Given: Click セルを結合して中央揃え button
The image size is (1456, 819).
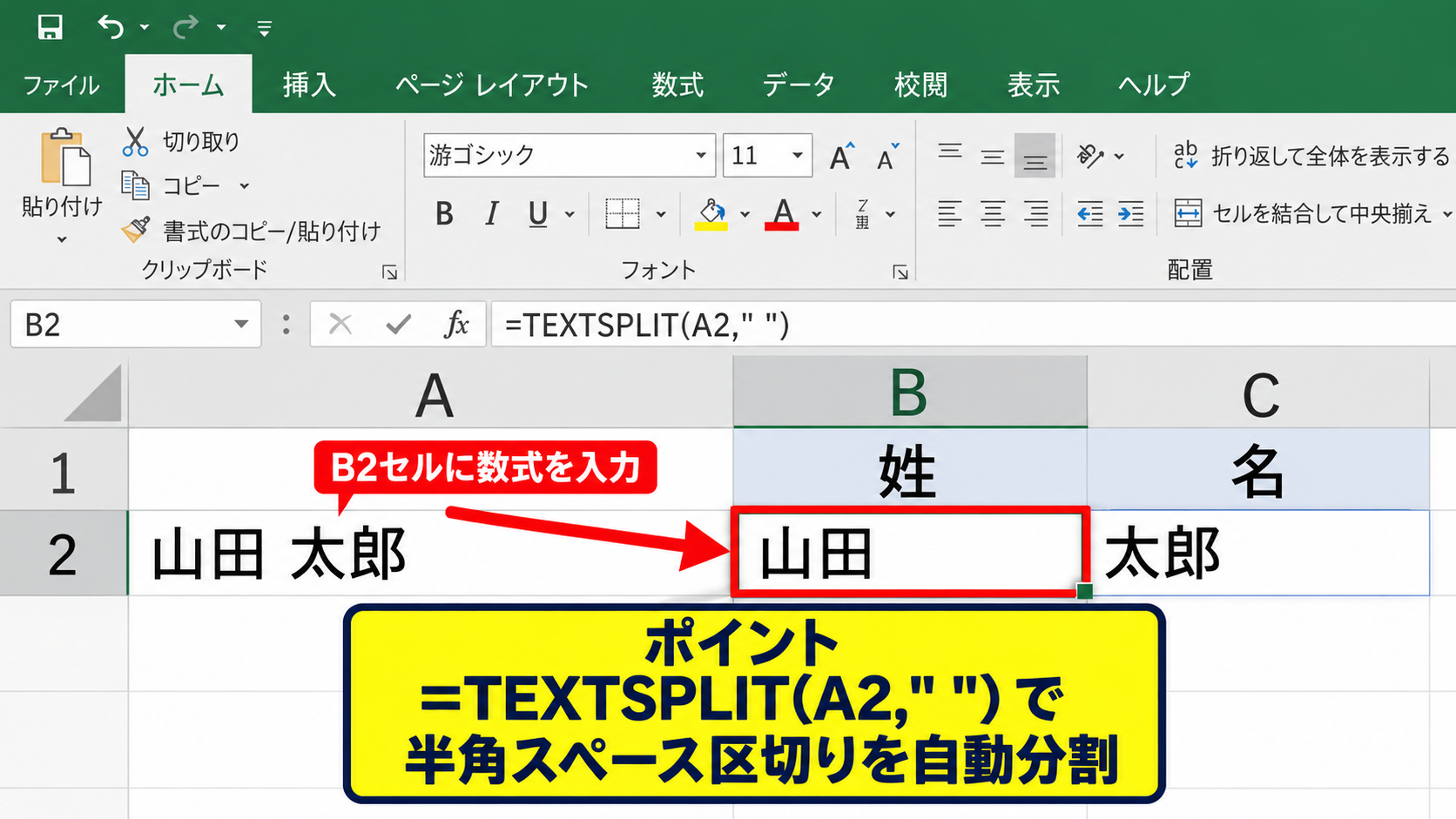Looking at the screenshot, I should point(1303,213).
